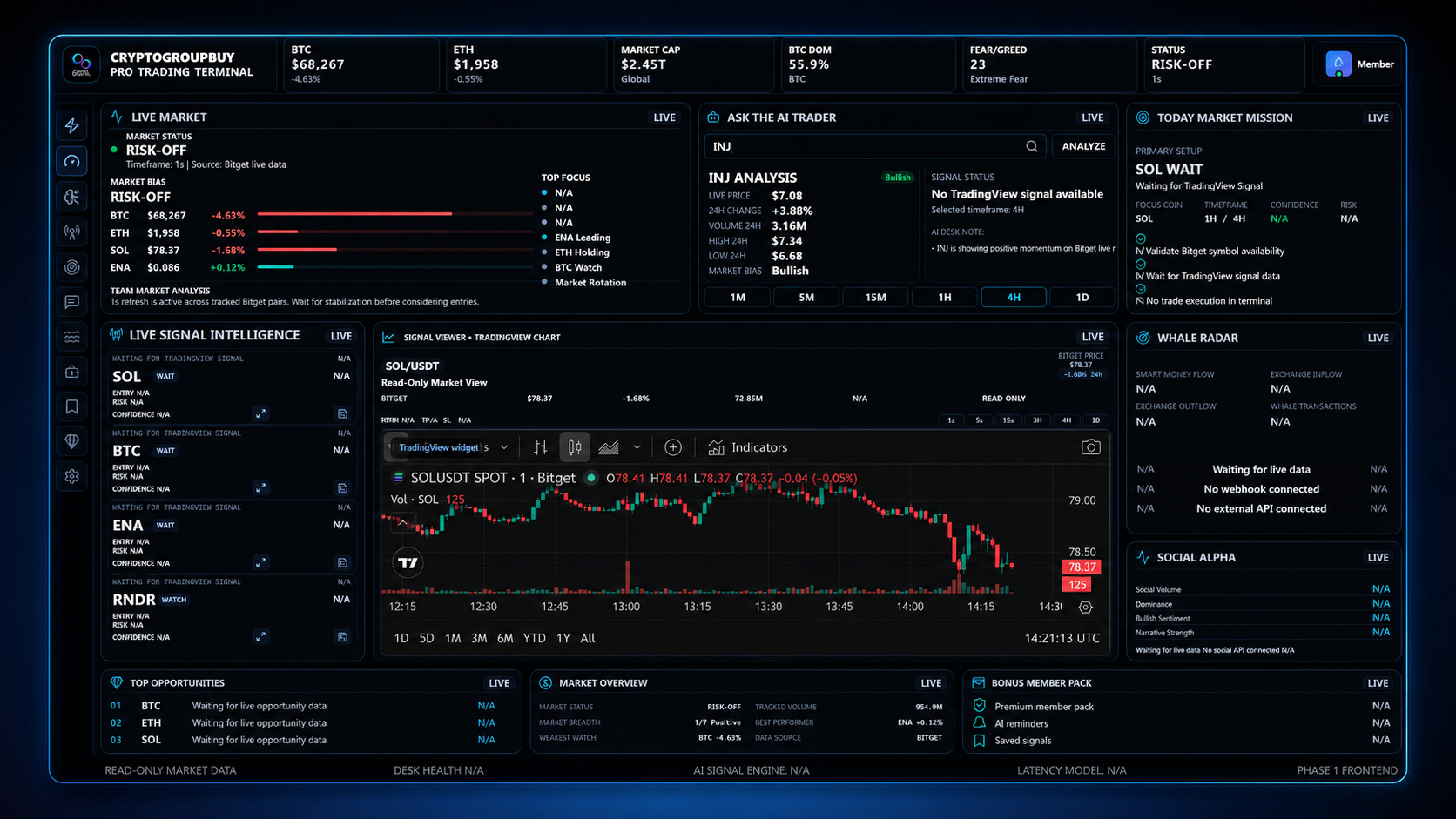Click the ANALYZE button
Screen dimensions: 1456x819
(x=1083, y=146)
